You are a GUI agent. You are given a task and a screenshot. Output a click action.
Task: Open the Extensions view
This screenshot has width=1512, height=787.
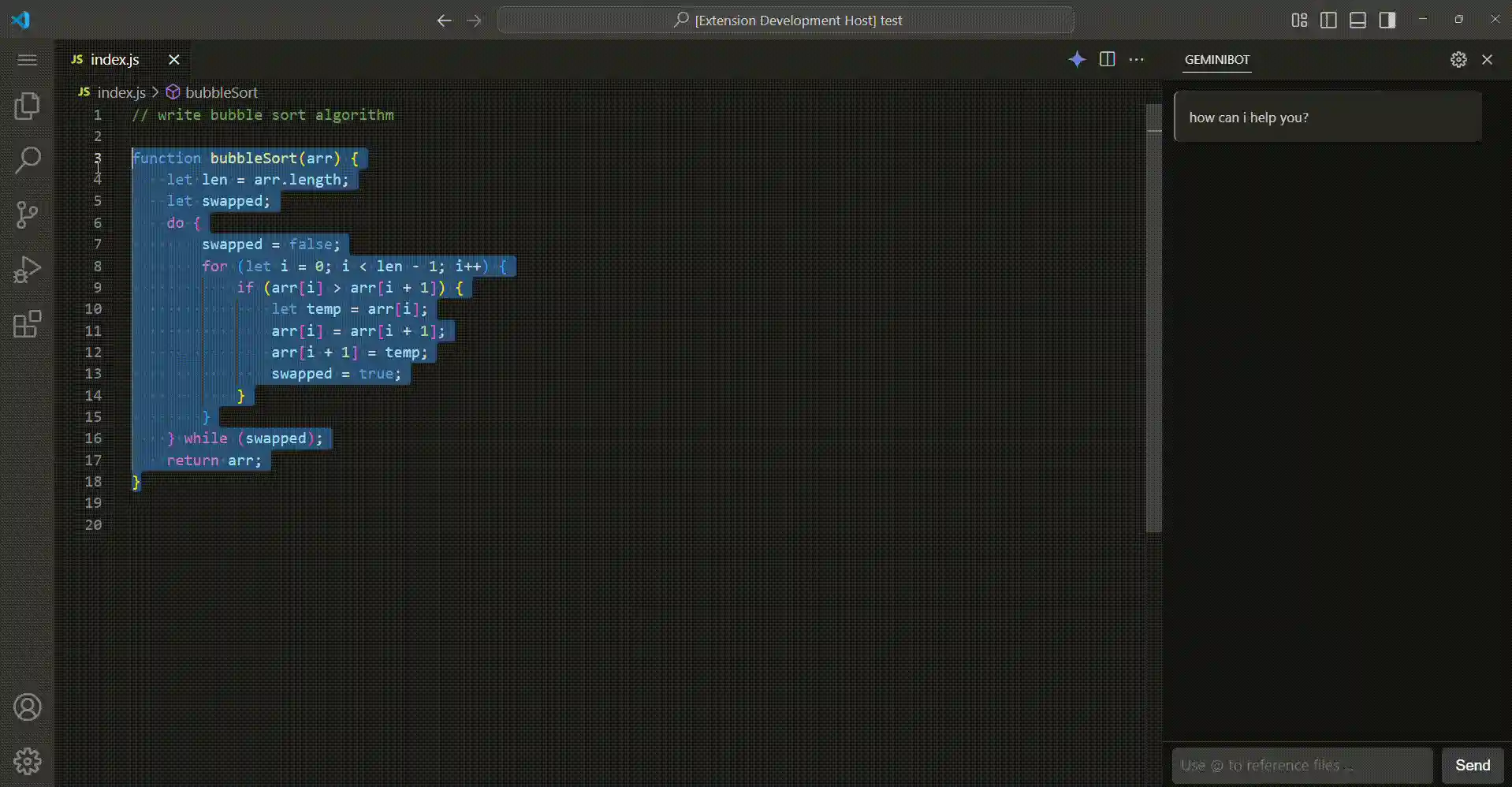point(28,323)
